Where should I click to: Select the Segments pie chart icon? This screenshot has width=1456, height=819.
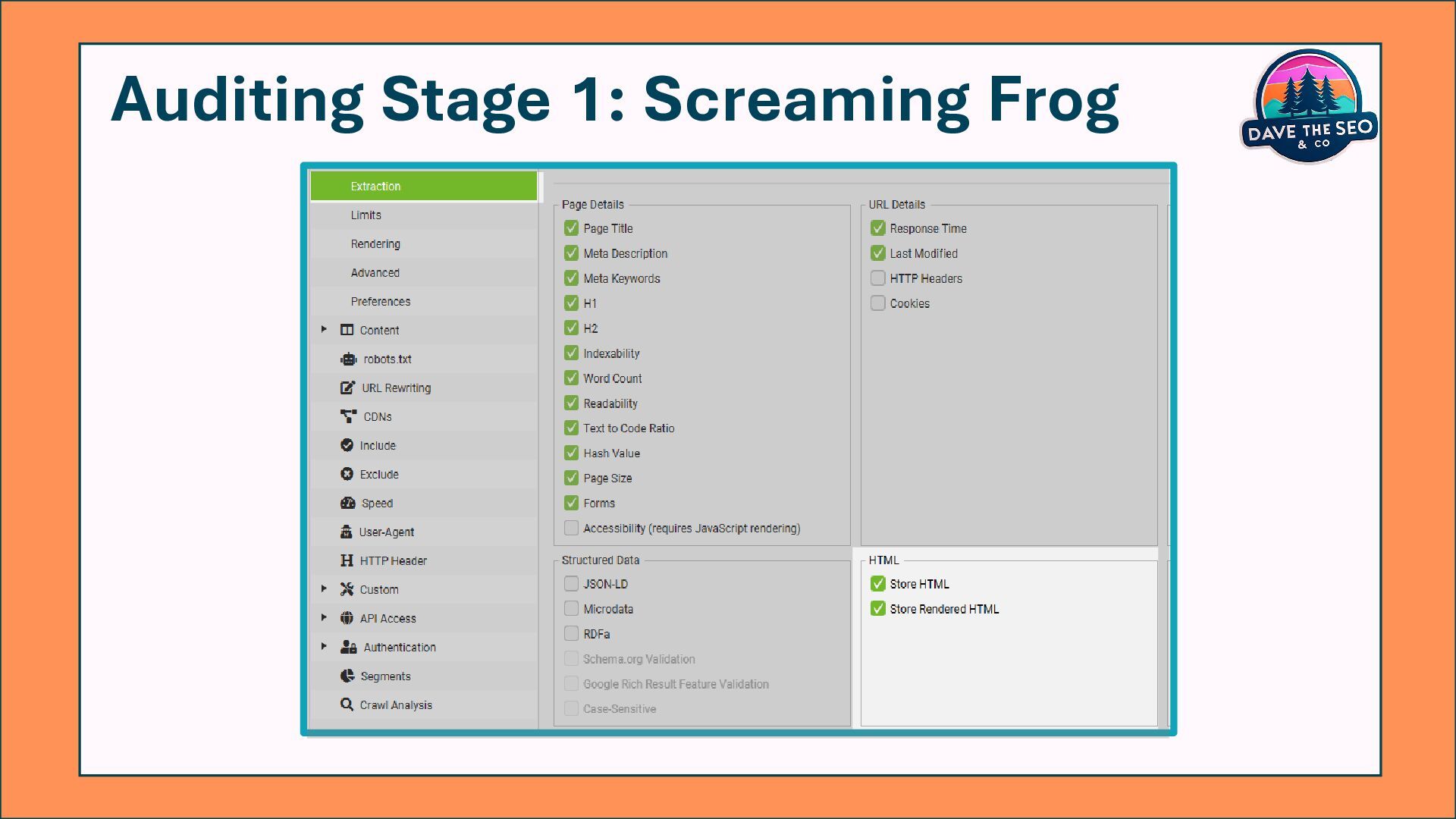click(347, 676)
